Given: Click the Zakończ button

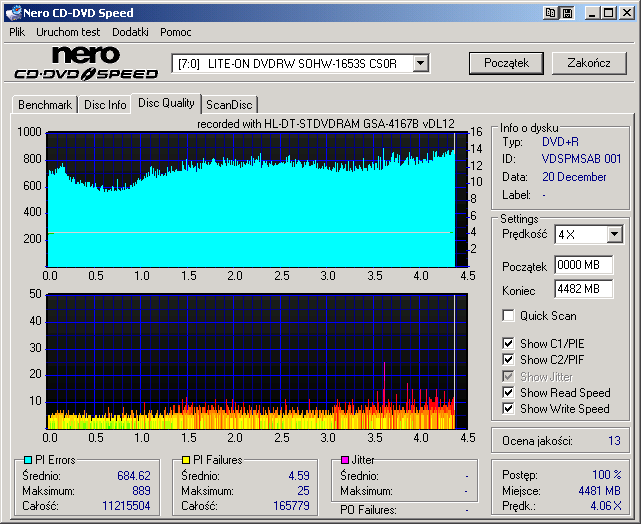Looking at the screenshot, I should click(x=589, y=63).
